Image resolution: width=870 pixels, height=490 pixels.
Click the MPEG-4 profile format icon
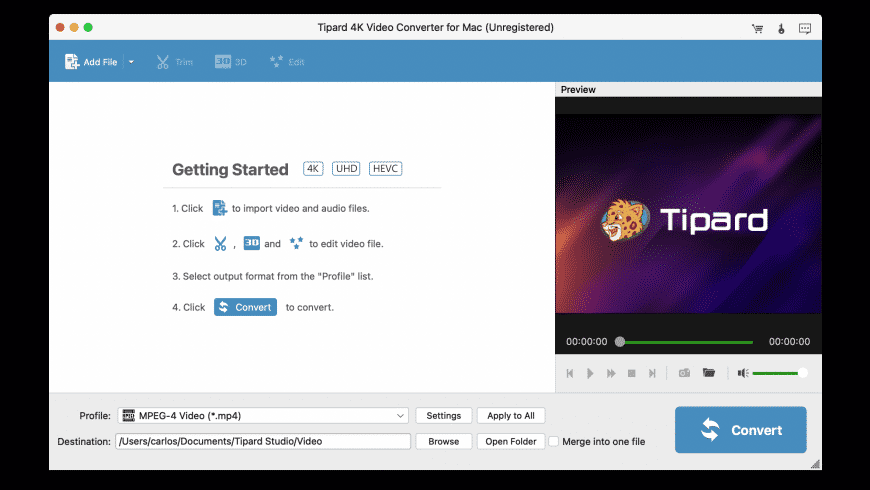[129, 416]
